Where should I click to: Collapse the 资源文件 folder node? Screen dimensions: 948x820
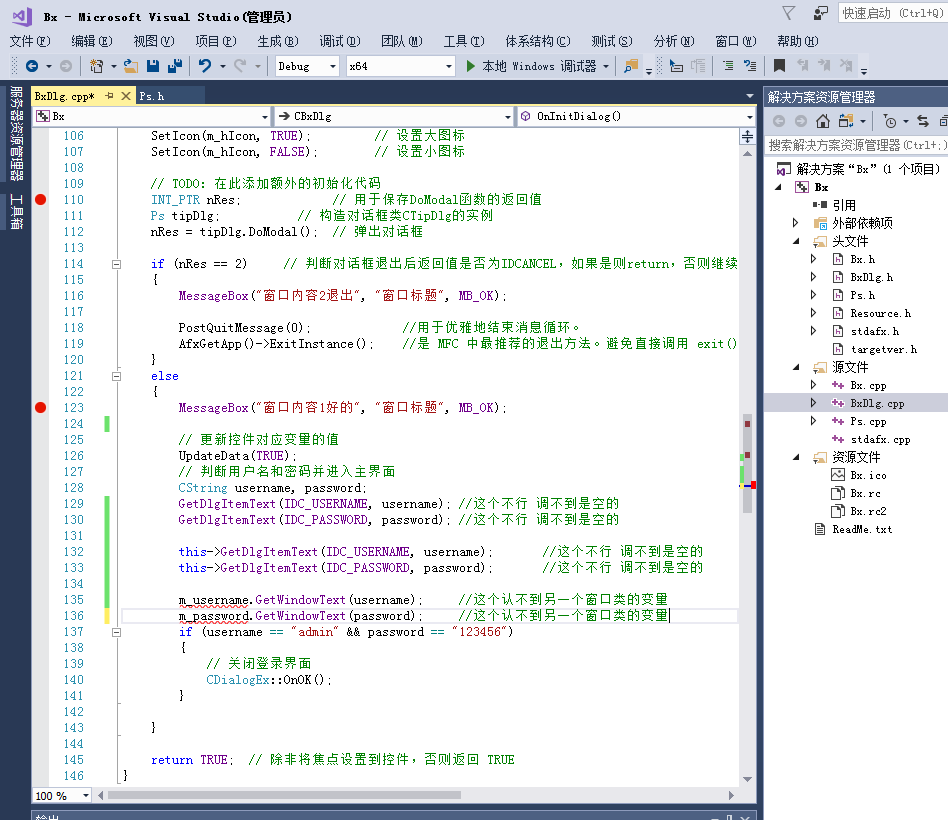coord(796,457)
